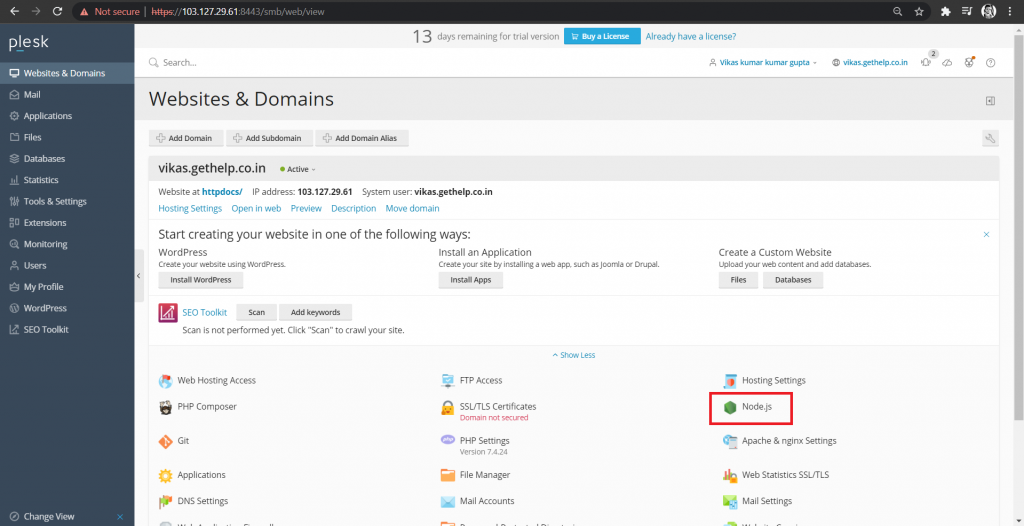
Task: Open DNS Settings icon
Action: [x=166, y=501]
